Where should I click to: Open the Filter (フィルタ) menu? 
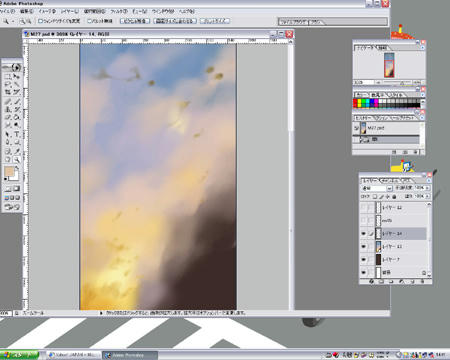(x=119, y=11)
